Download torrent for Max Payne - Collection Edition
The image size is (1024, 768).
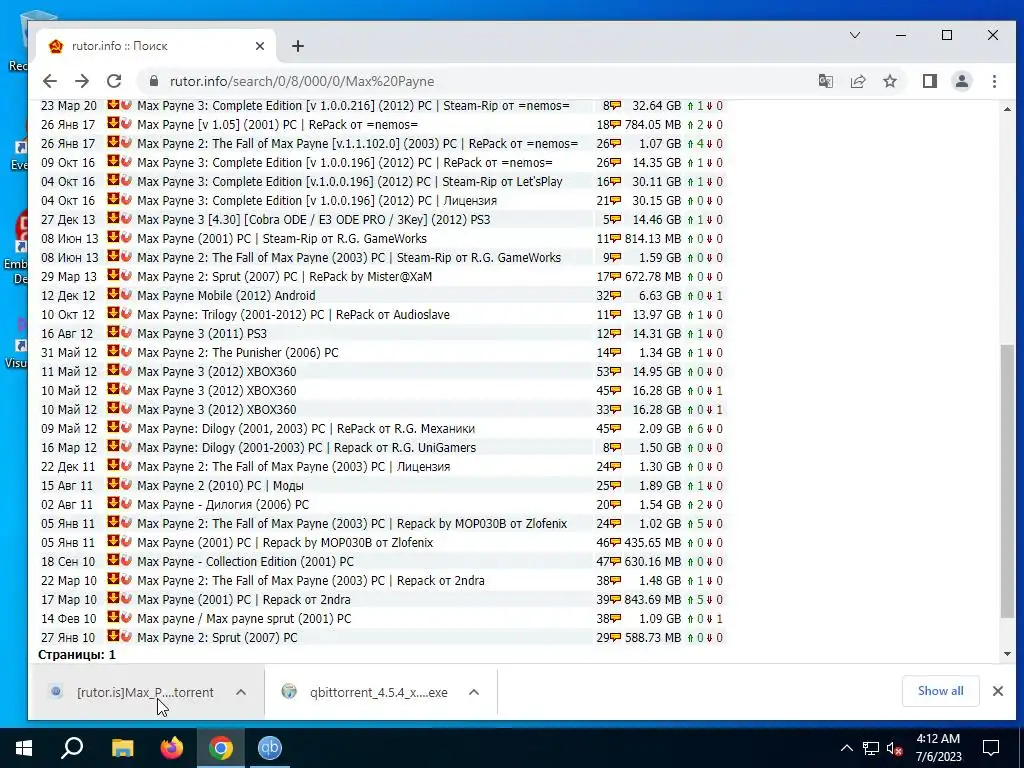[x=113, y=560]
